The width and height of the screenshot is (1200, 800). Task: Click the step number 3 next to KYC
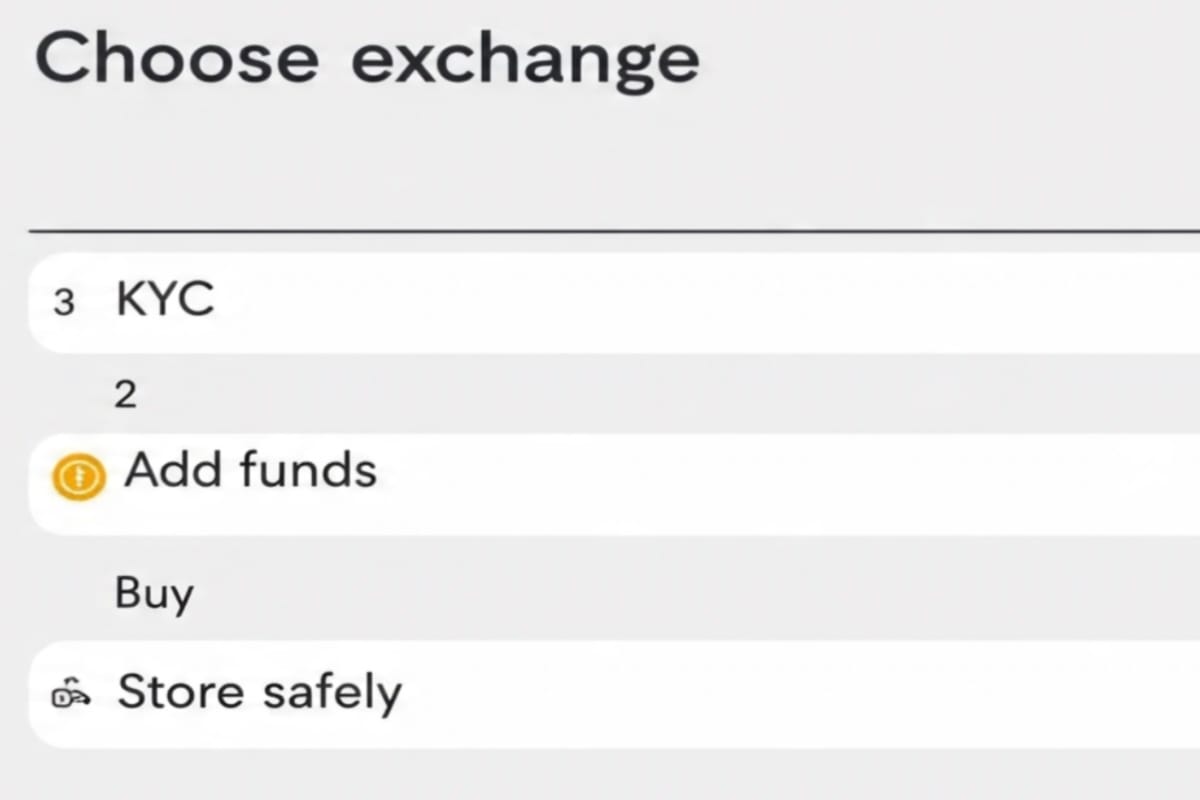coord(63,303)
